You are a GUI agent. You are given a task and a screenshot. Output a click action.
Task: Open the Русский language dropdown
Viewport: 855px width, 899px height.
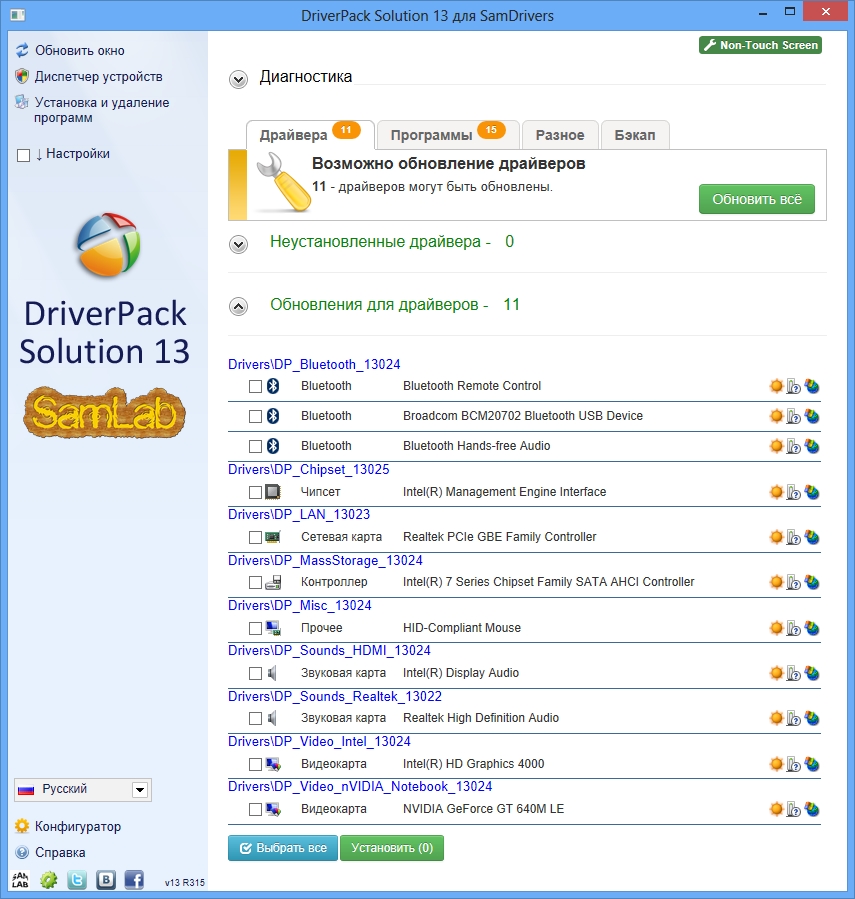(x=141, y=790)
